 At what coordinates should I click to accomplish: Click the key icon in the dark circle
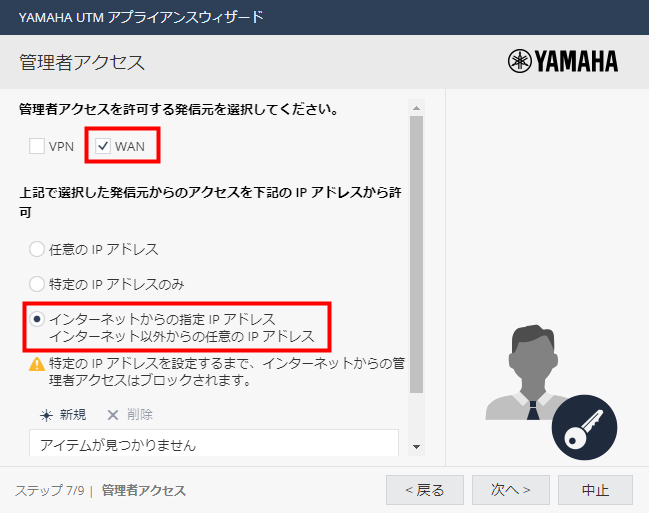584,426
